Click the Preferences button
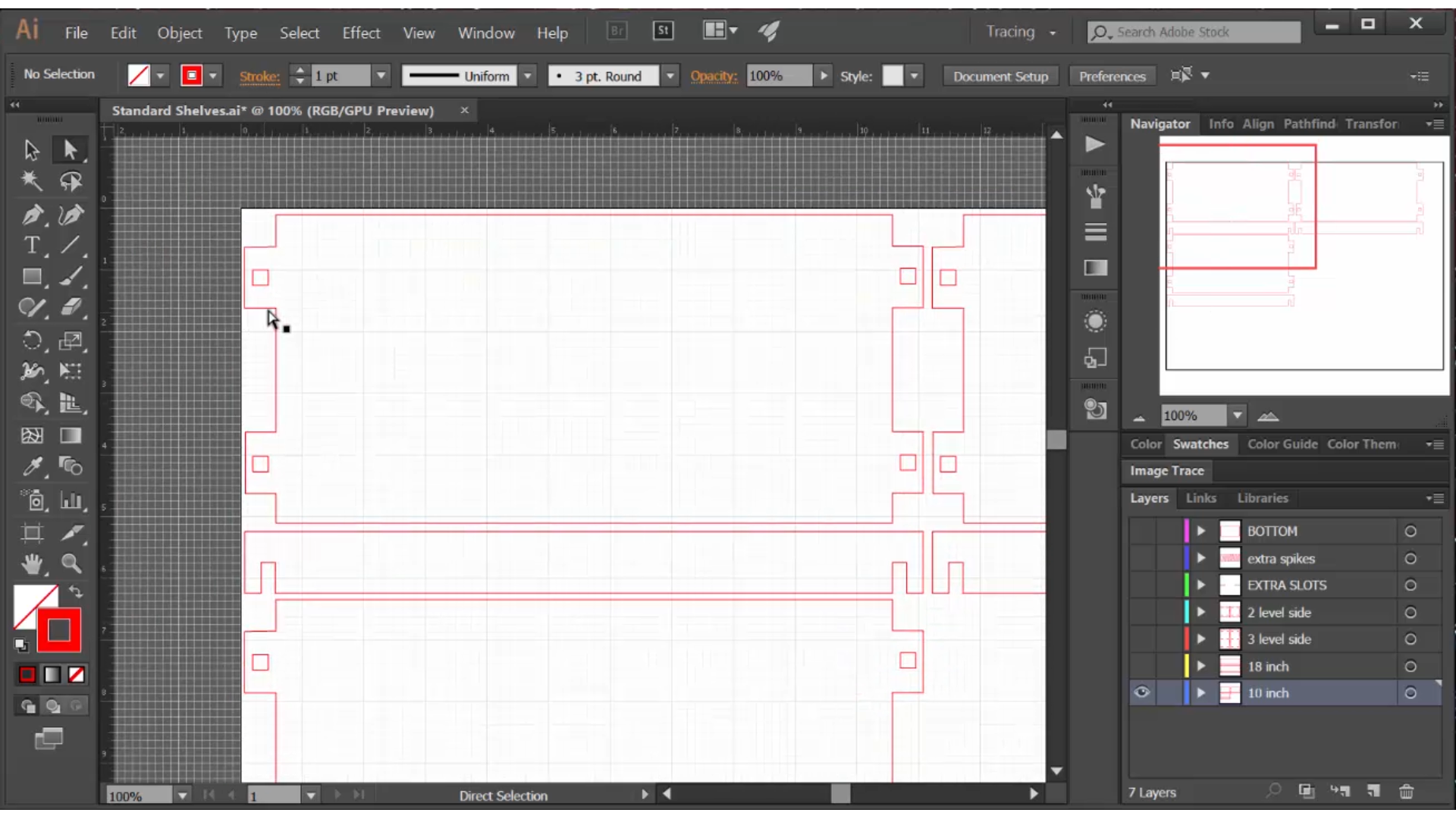 (1112, 75)
